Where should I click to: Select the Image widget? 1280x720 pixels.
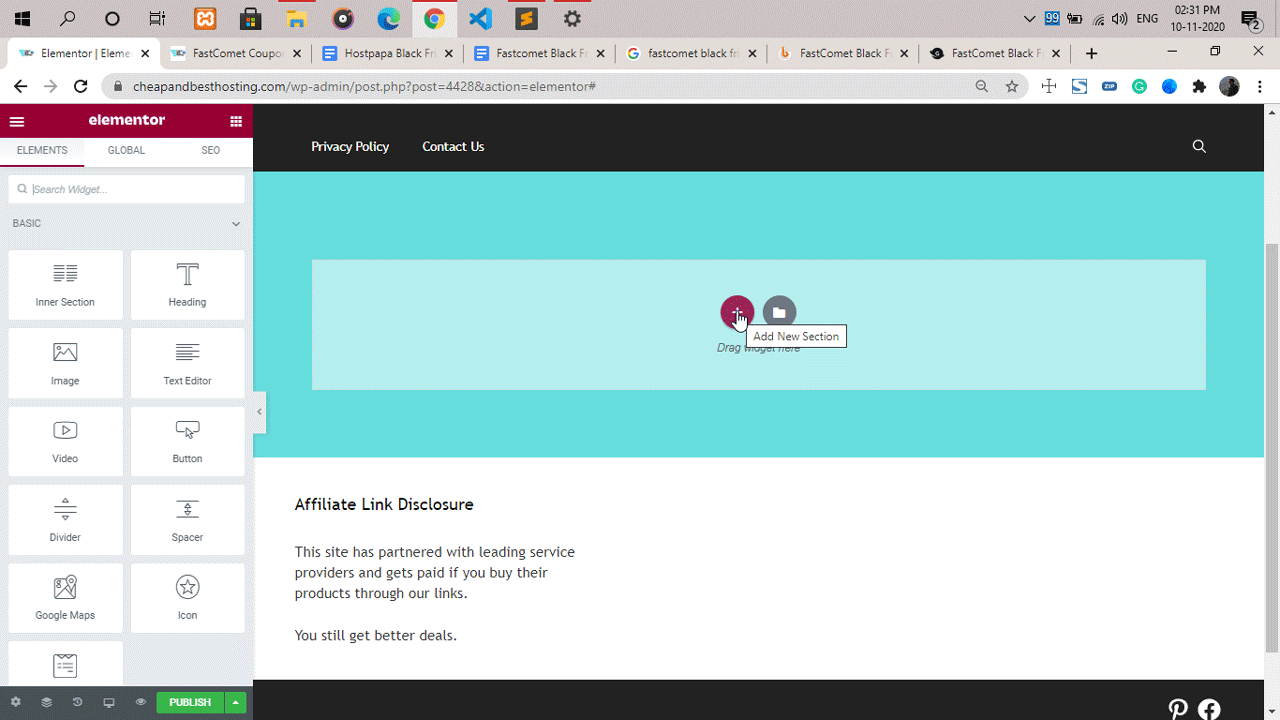[x=65, y=362]
